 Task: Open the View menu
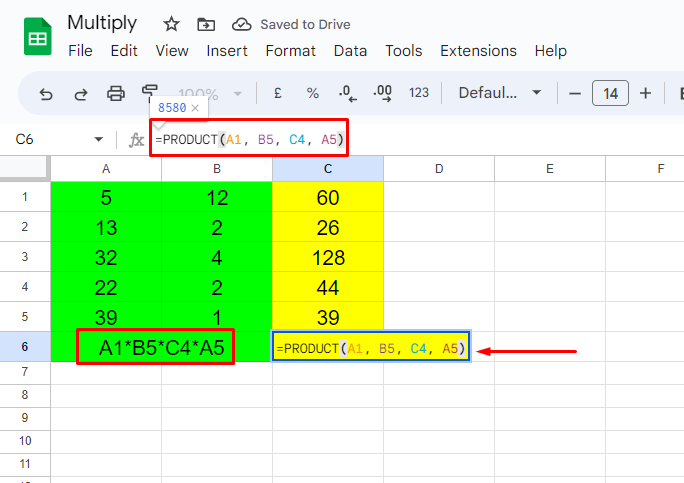point(172,51)
